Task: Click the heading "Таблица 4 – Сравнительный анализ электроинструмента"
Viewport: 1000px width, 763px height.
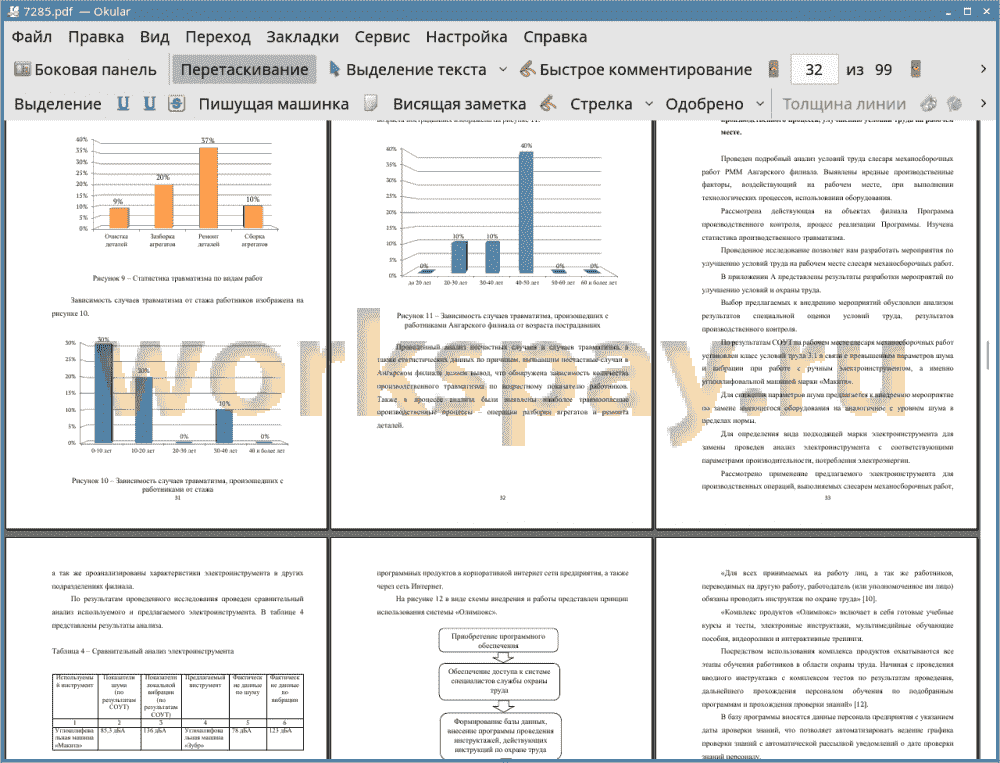Action: [143, 651]
